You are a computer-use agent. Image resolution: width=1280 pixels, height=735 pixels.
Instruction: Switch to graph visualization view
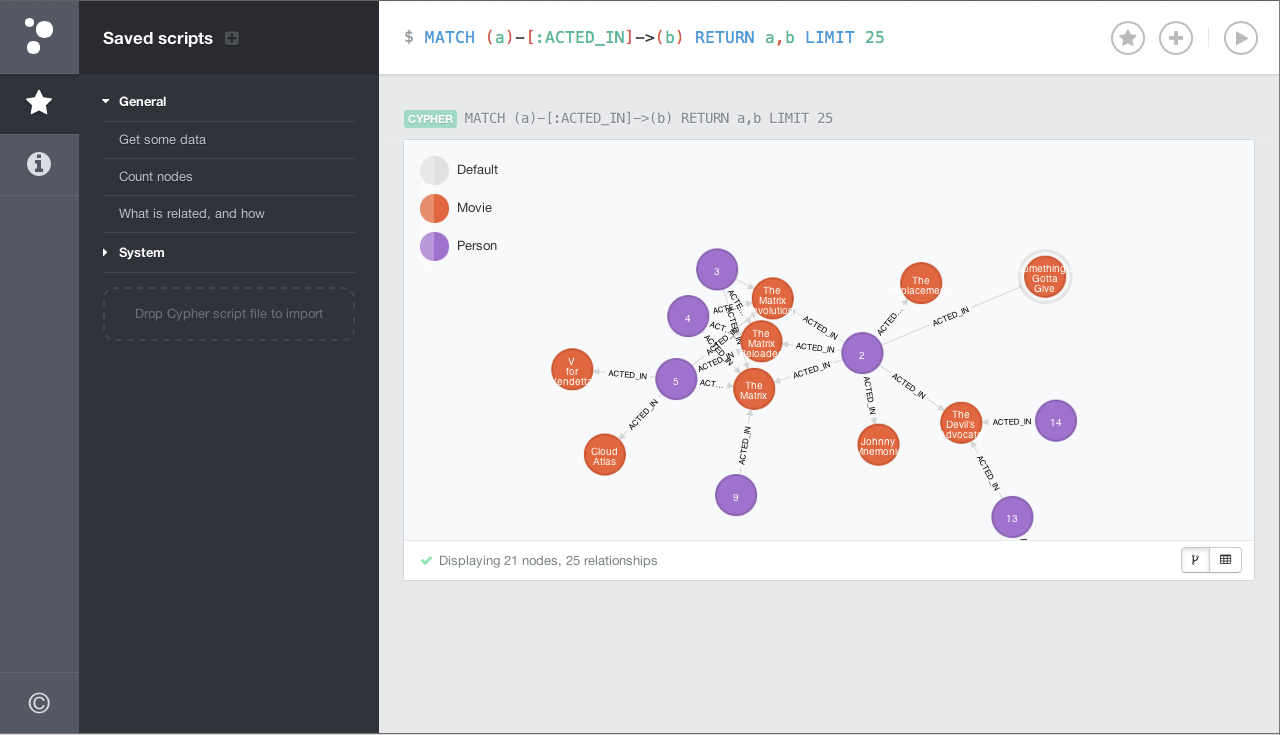(1195, 560)
